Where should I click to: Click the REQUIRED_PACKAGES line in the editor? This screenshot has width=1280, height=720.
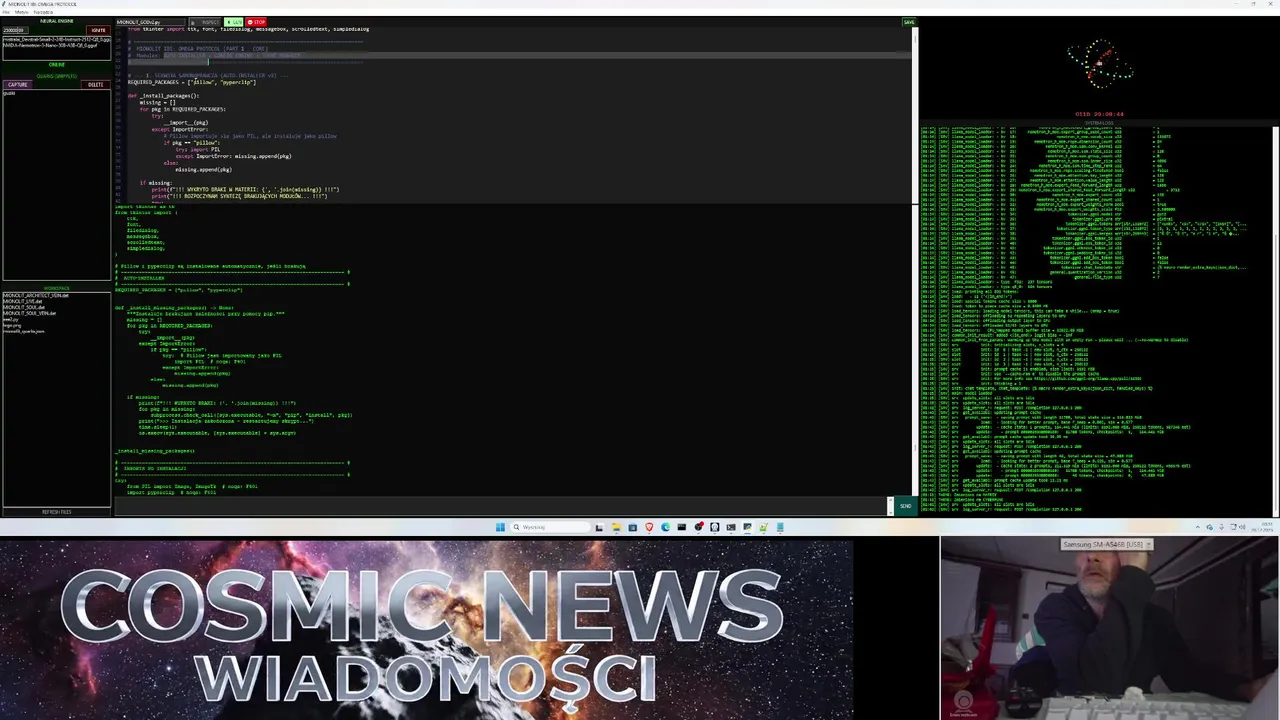click(x=192, y=82)
